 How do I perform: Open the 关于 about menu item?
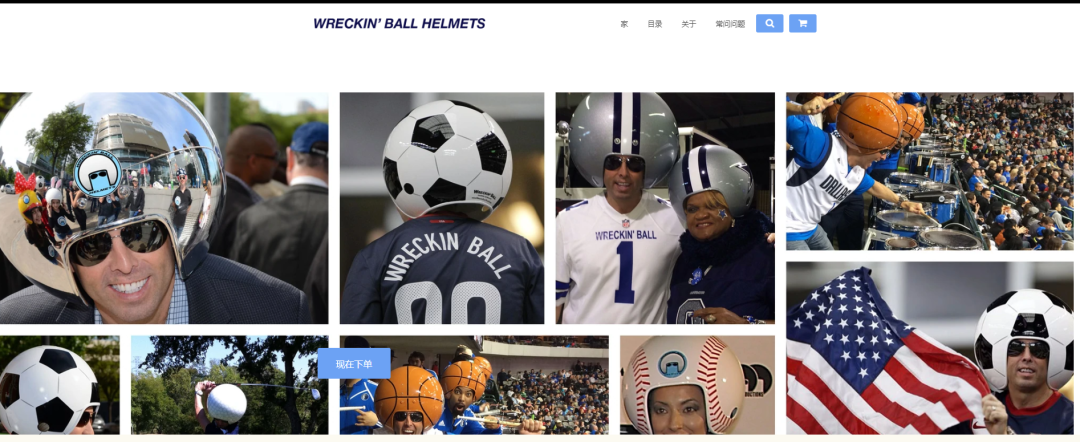[689, 24]
